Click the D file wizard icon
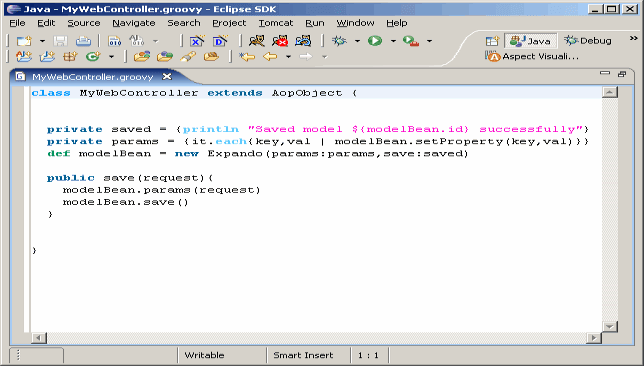 click(x=220, y=41)
